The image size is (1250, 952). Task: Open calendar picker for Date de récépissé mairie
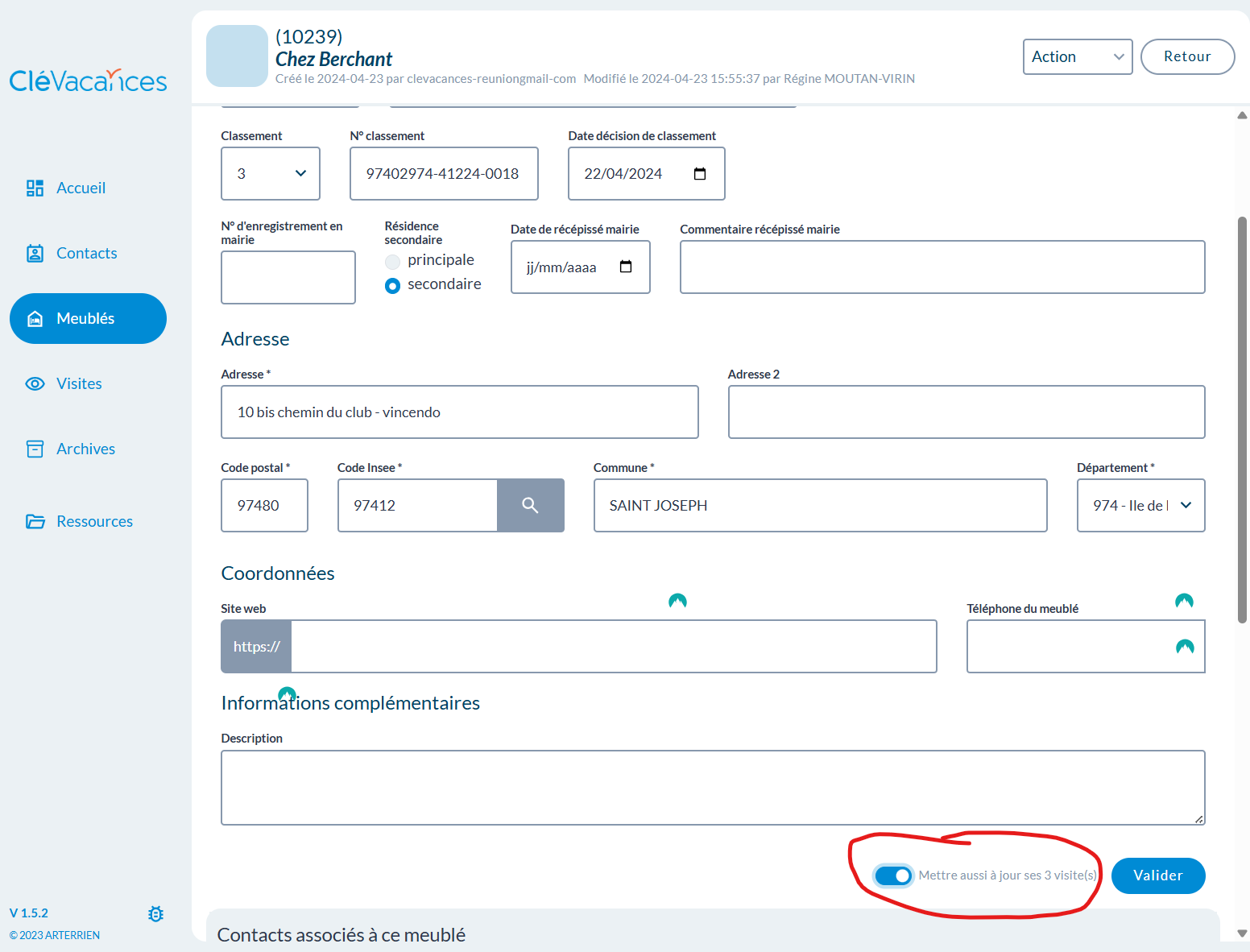click(626, 267)
